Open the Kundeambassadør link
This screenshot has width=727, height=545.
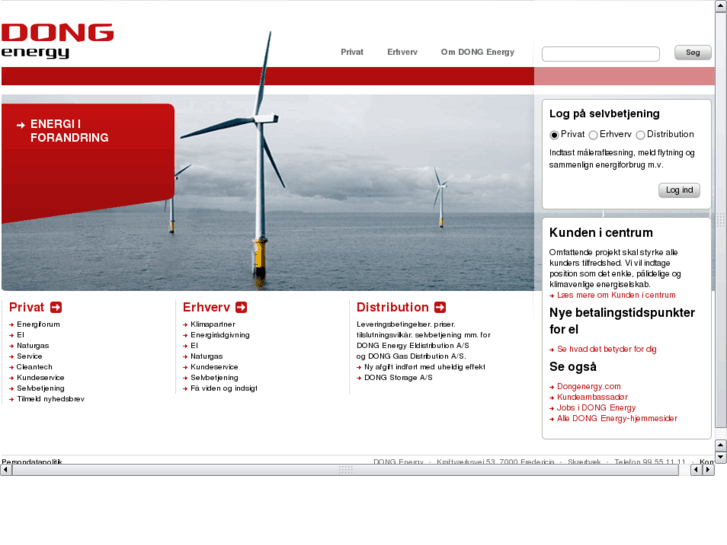(x=592, y=397)
